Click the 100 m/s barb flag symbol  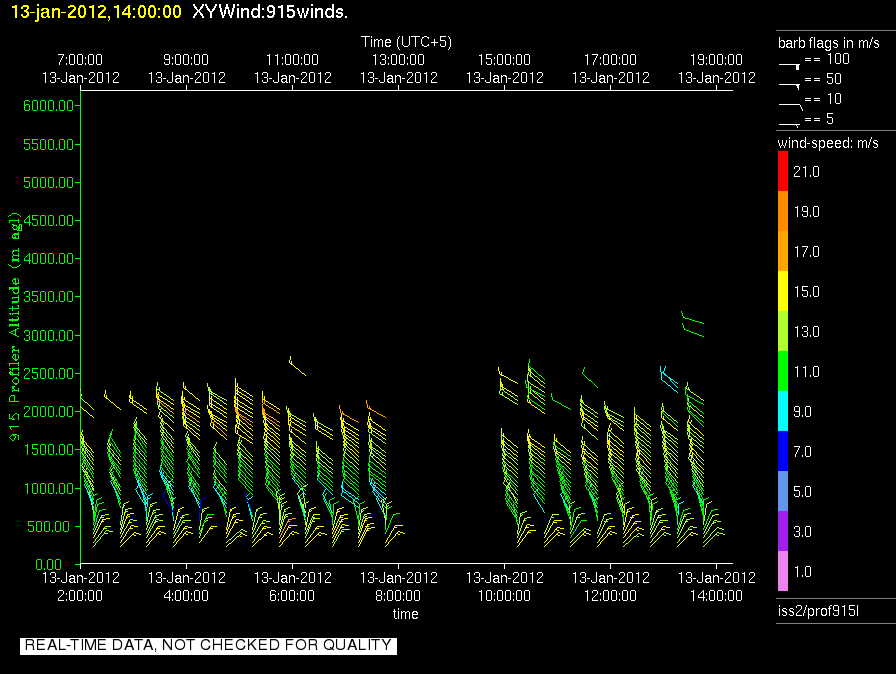[x=790, y=63]
